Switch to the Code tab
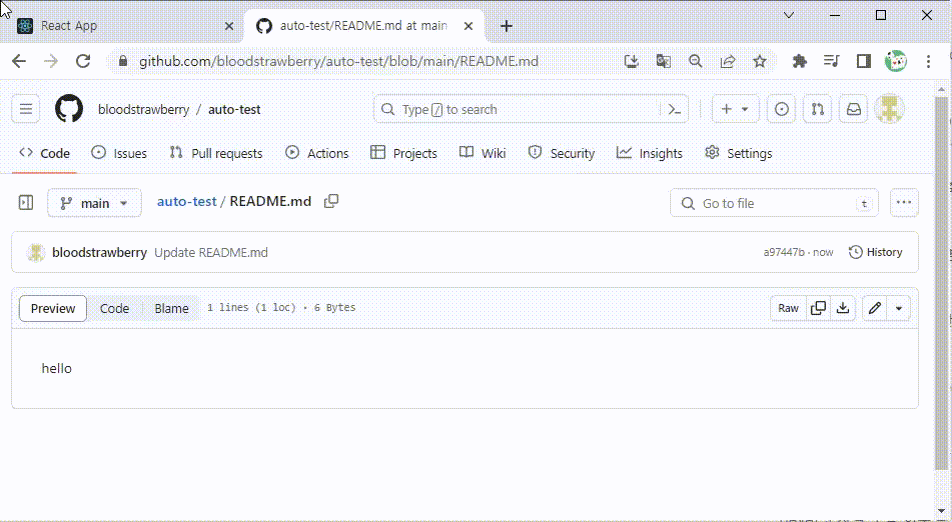 point(45,153)
